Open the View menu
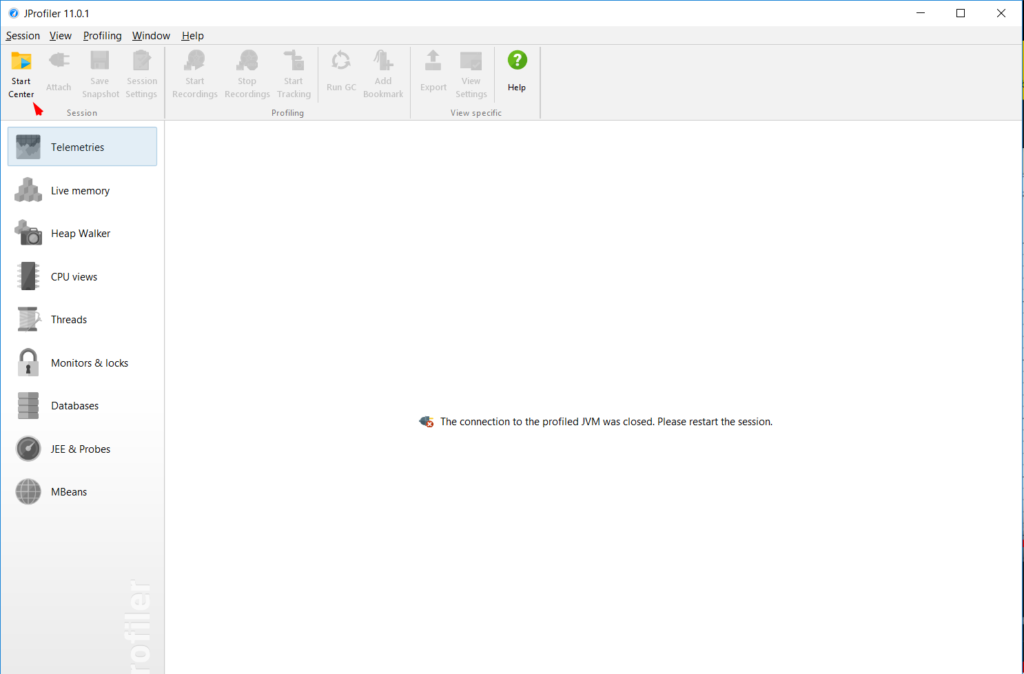This screenshot has height=674, width=1024. [61, 36]
